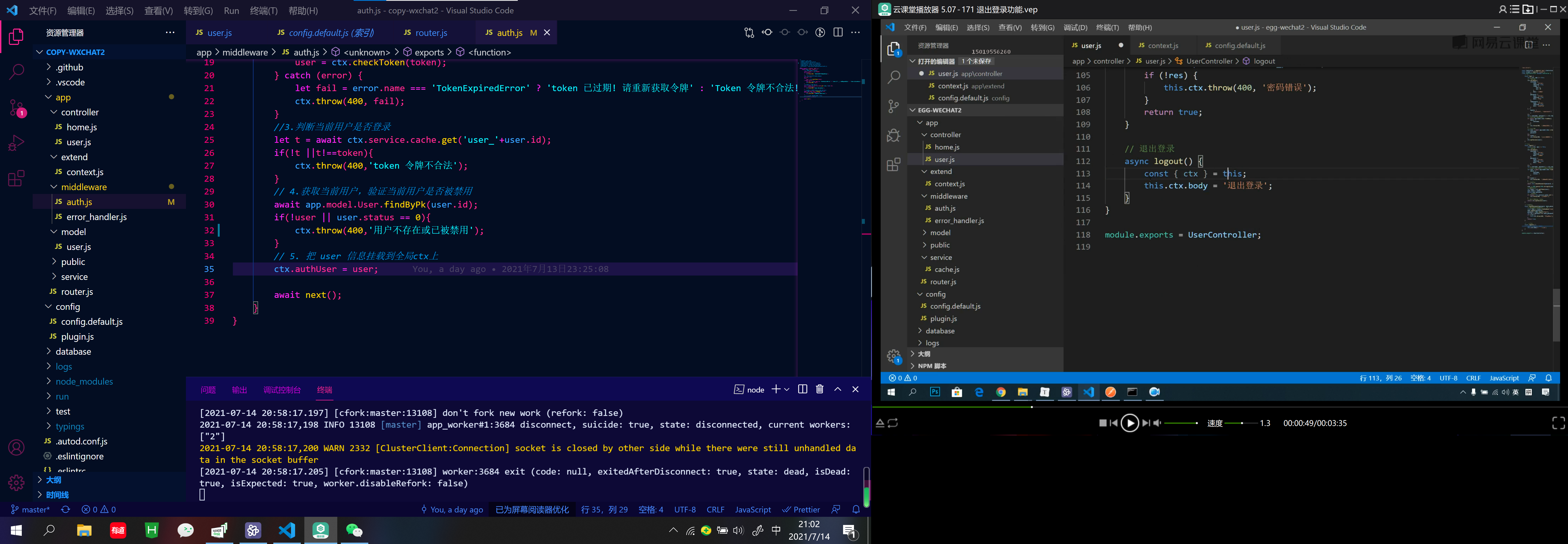1568x544 pixels.
Task: Split the left editor to the right
Action: click(838, 33)
